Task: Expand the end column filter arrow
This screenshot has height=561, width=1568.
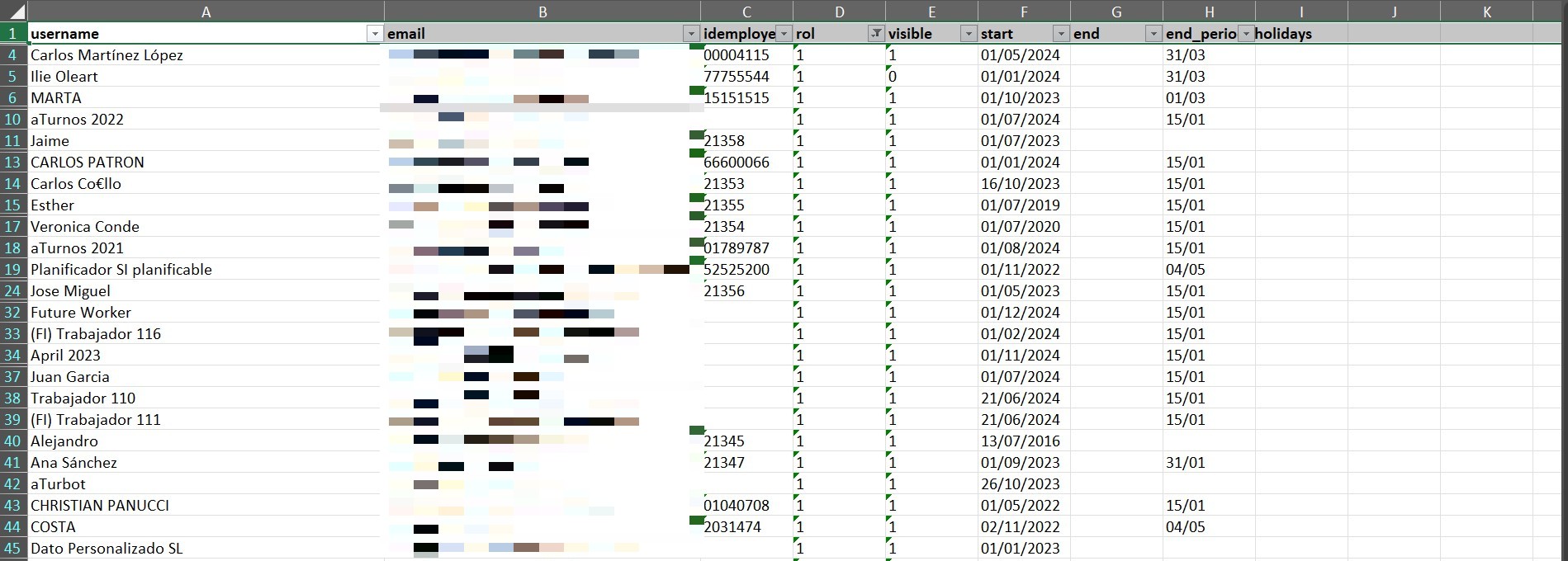Action: 1153,34
